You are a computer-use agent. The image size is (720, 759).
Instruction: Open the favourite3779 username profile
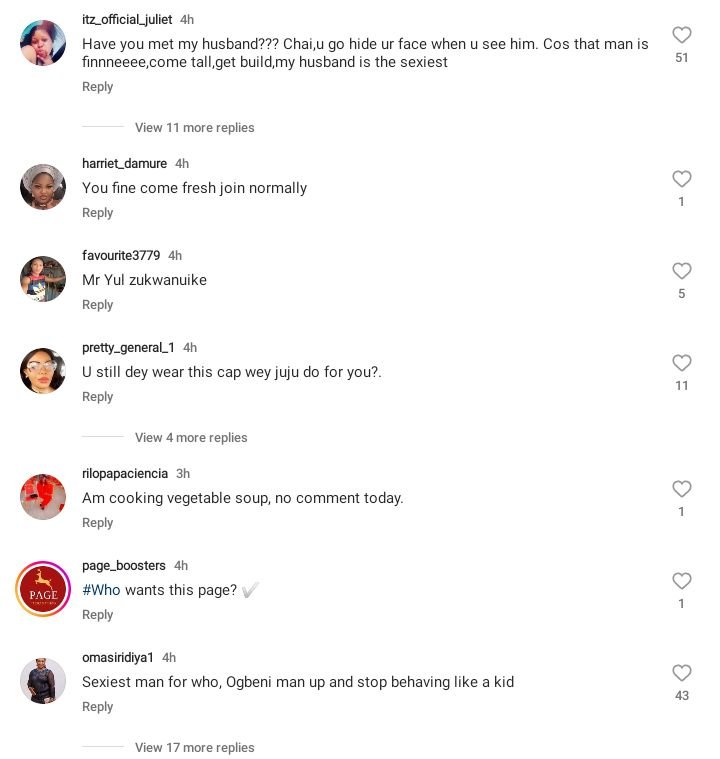pos(120,256)
